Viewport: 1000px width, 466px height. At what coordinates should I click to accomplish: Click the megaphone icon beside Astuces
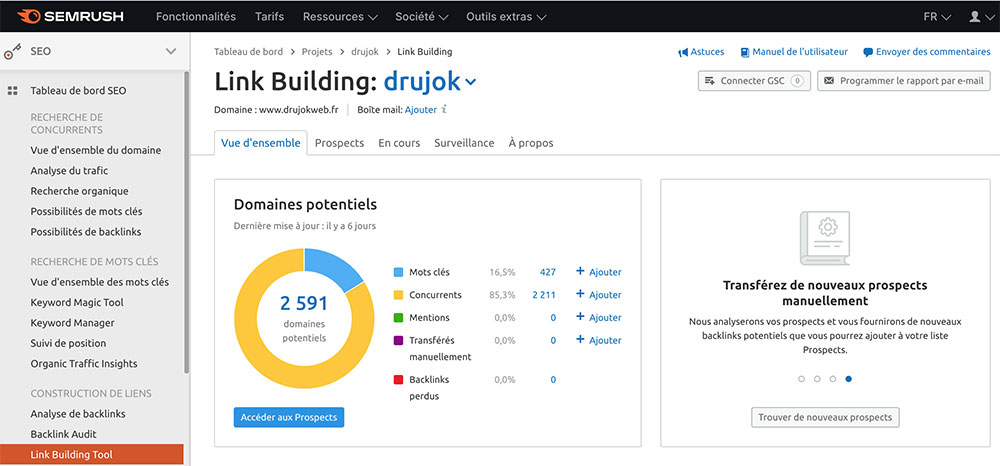coord(683,52)
